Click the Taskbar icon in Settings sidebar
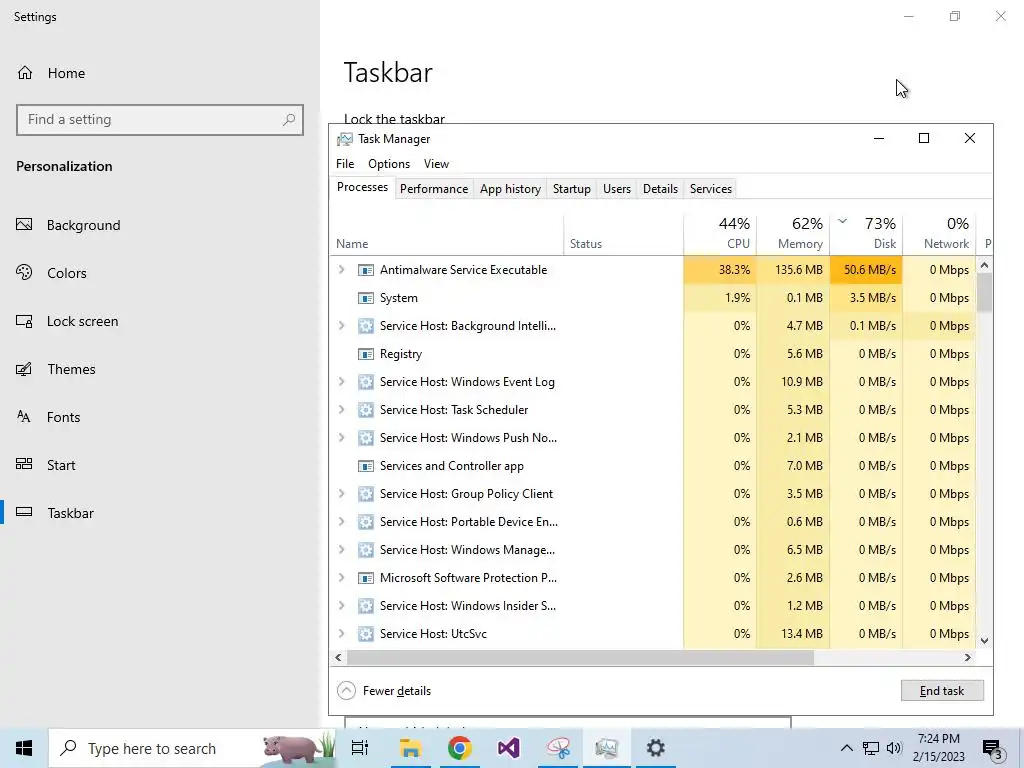1024x768 pixels. 24,512
